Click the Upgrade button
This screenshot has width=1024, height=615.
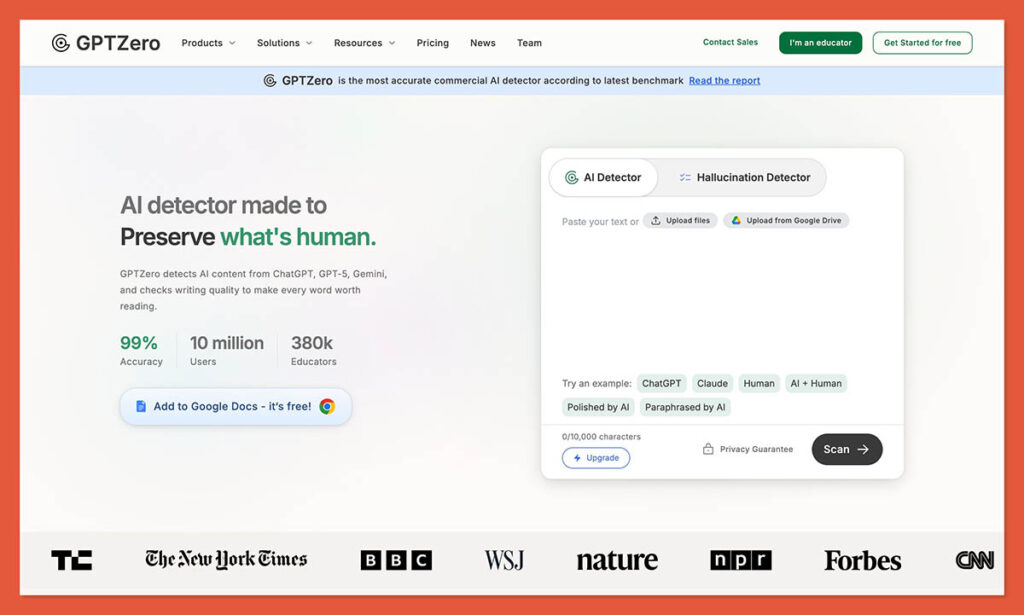point(596,458)
